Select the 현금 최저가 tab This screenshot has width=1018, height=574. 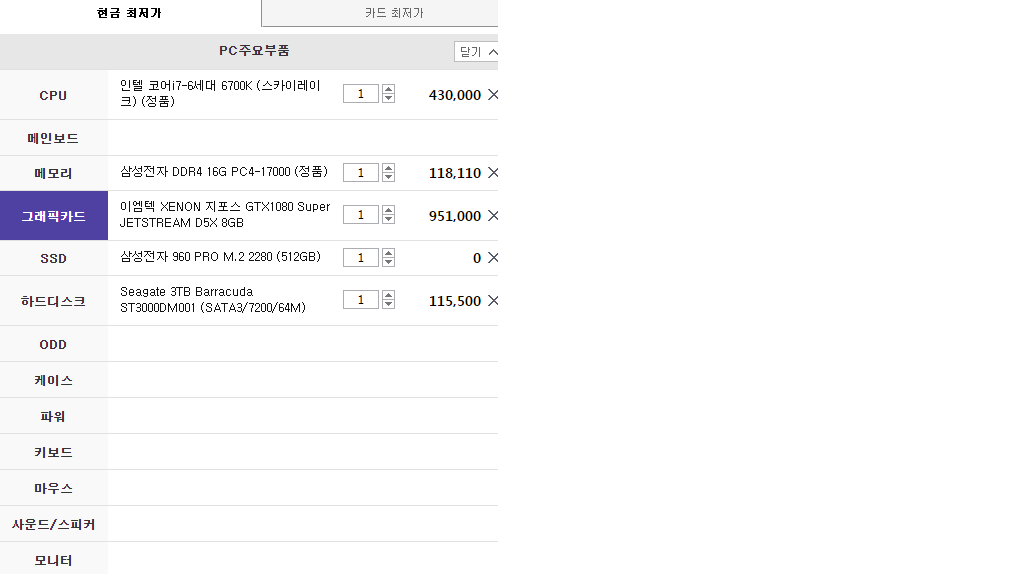pos(130,13)
